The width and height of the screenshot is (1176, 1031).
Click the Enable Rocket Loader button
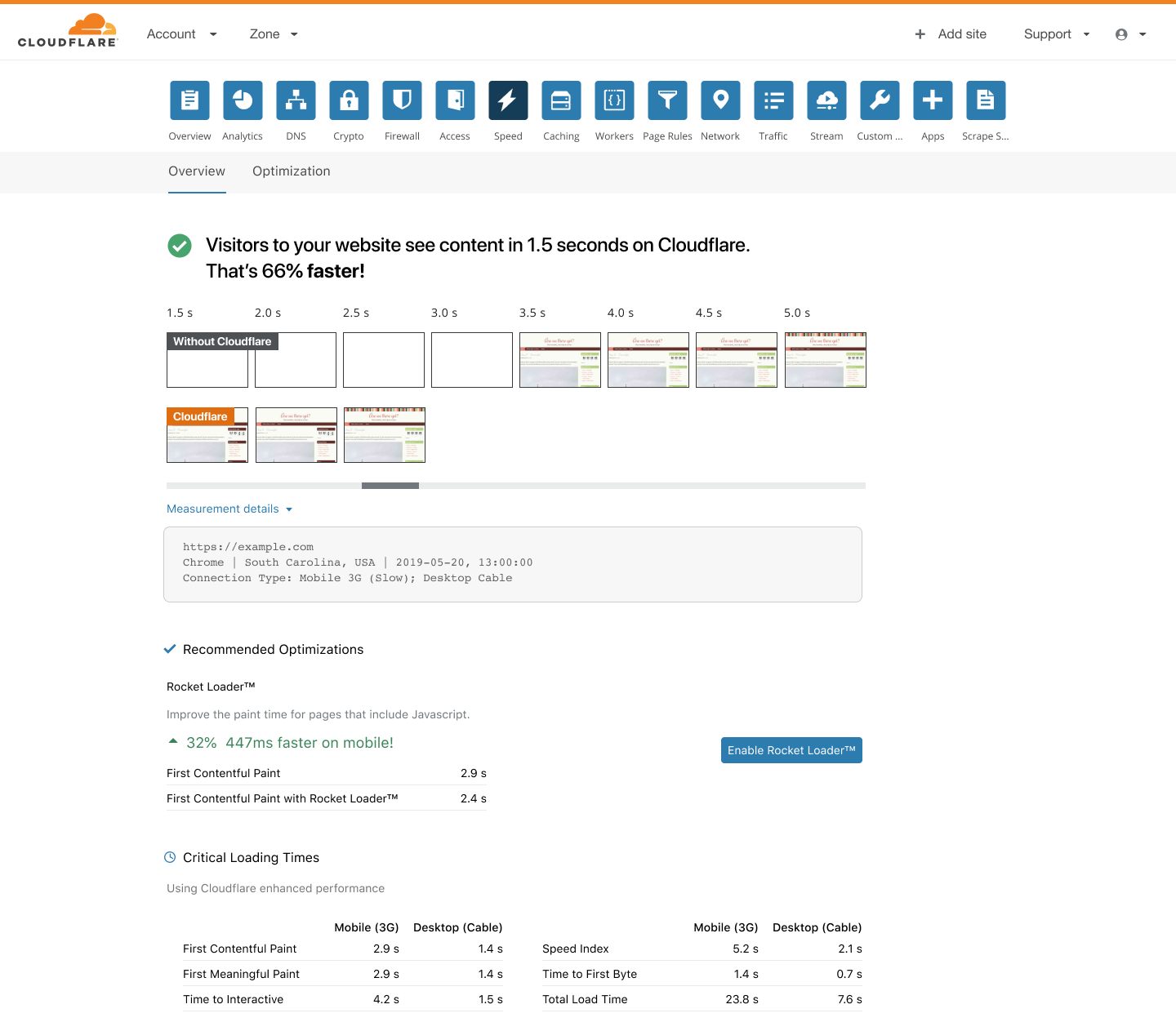pyautogui.click(x=791, y=750)
